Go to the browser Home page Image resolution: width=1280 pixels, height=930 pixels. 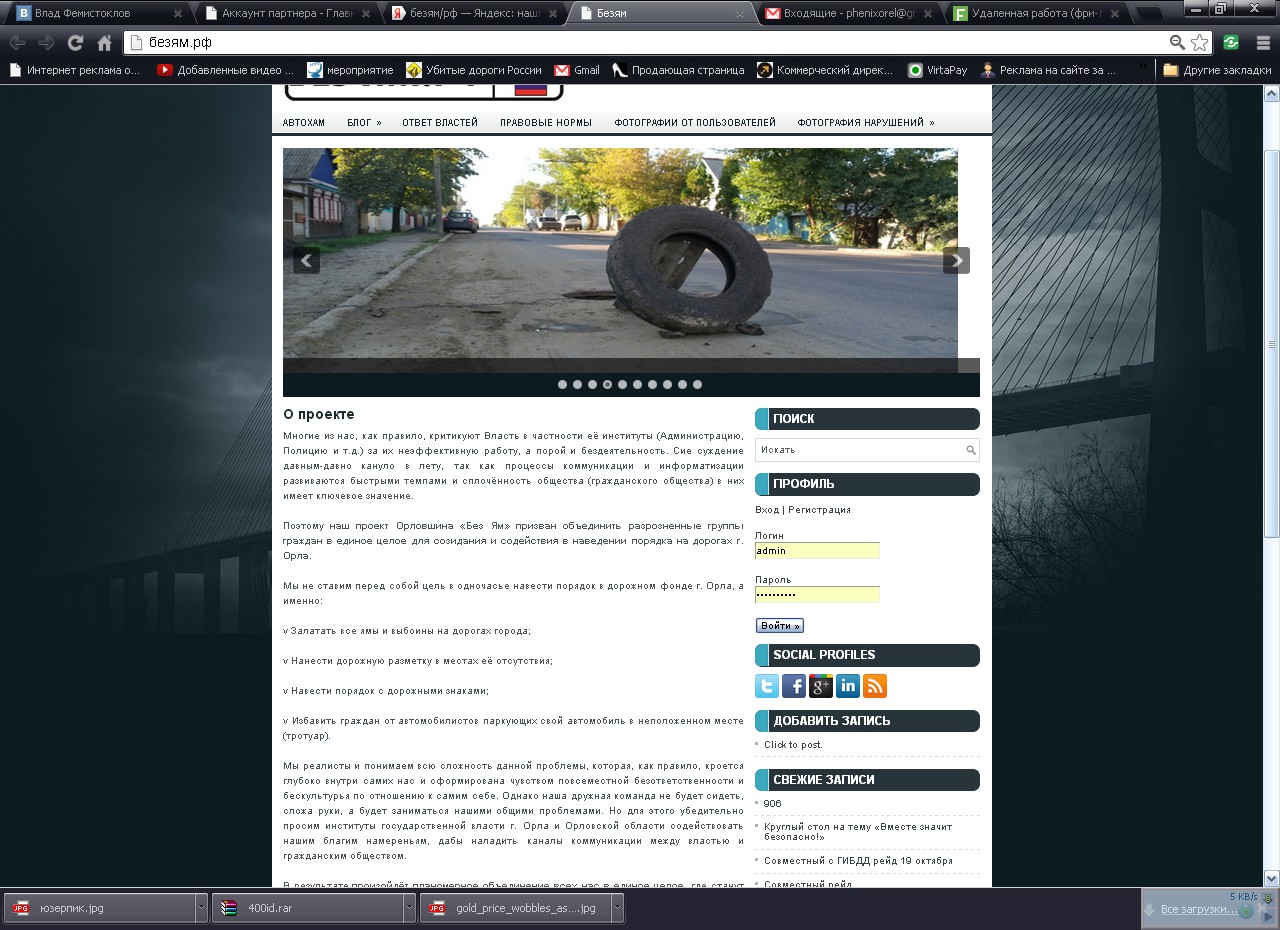(104, 43)
